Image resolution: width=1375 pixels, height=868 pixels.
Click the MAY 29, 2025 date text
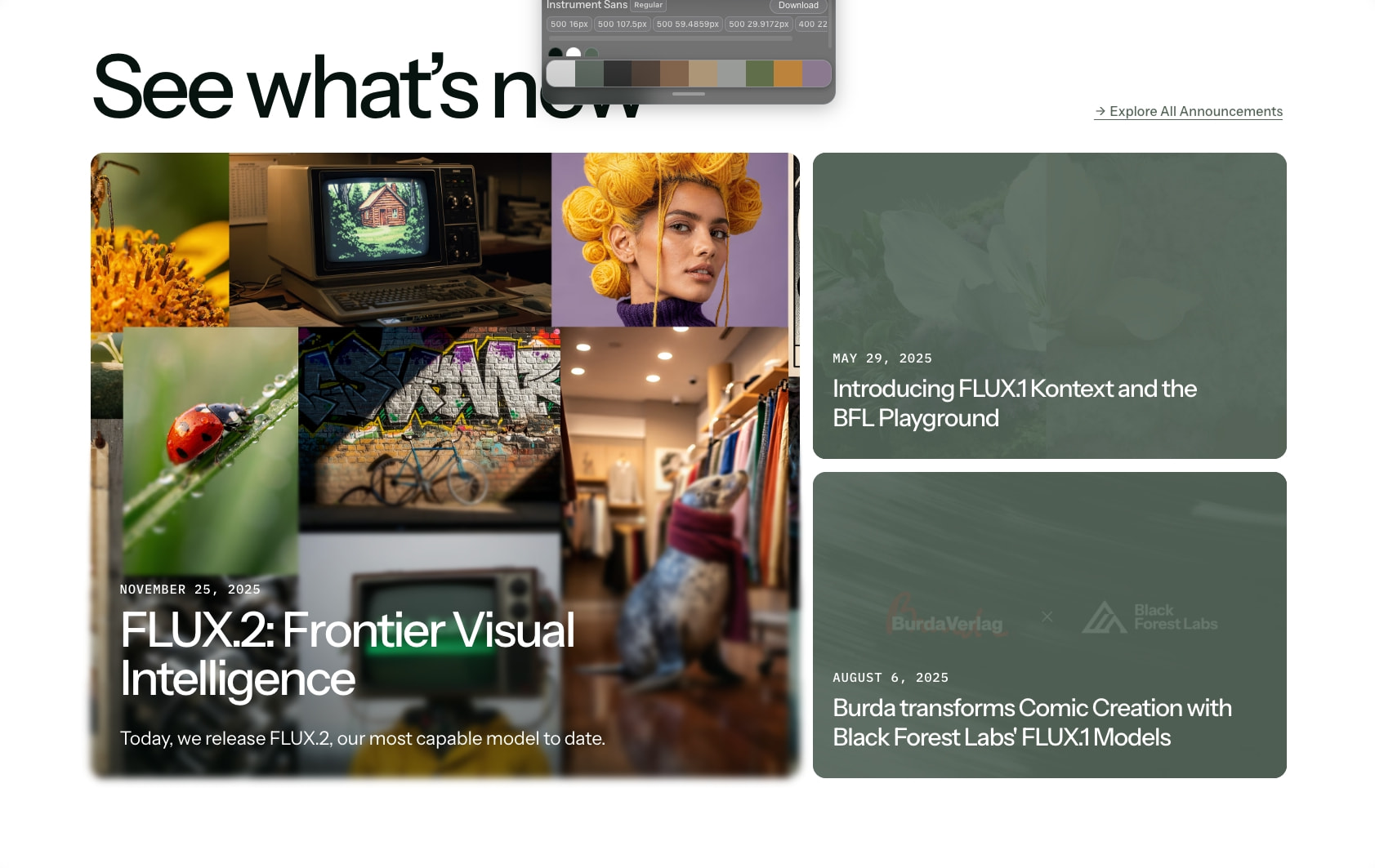pos(882,358)
